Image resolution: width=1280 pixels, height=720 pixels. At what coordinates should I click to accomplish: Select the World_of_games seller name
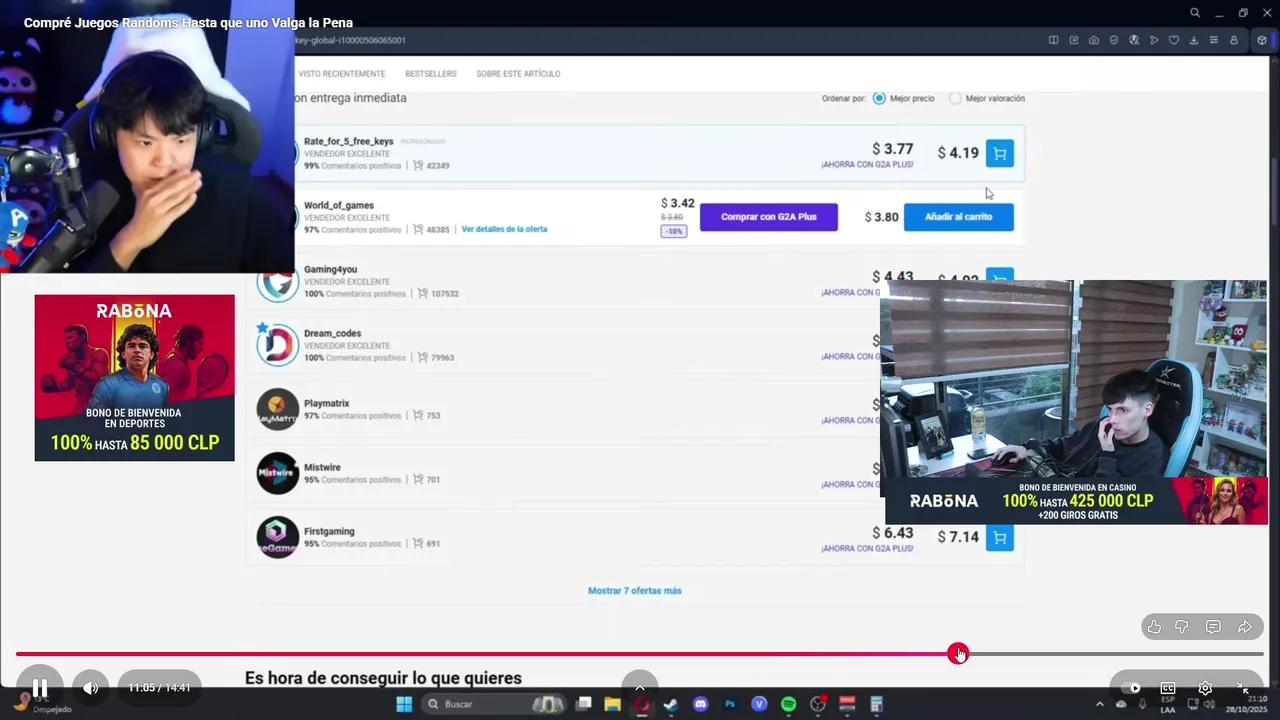pyautogui.click(x=339, y=205)
